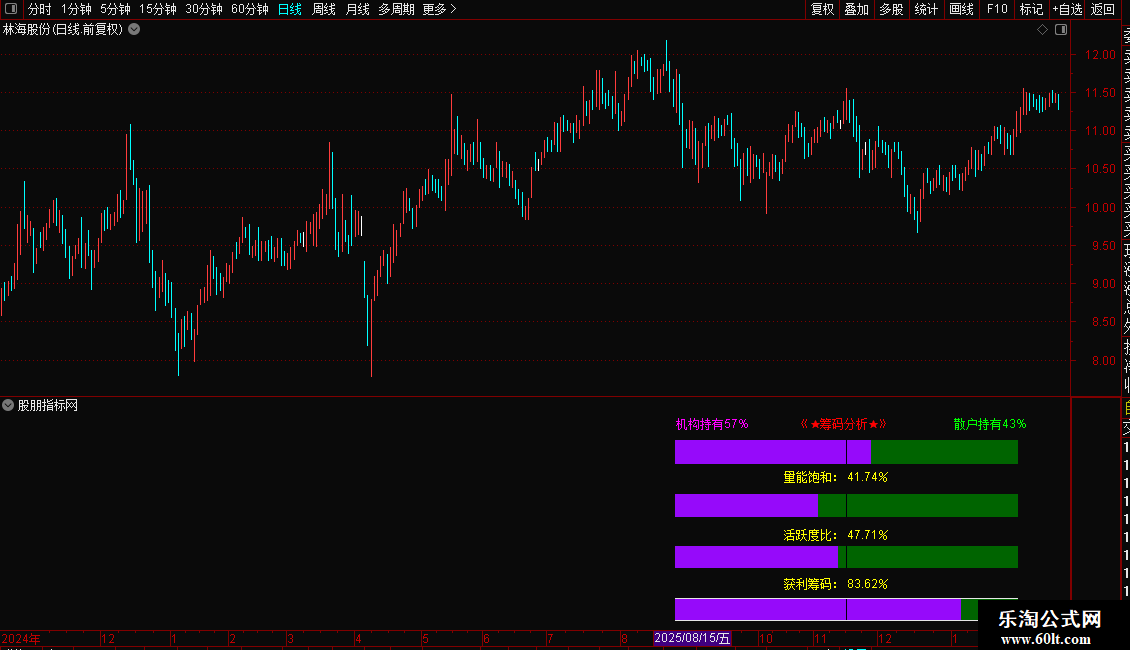The width and height of the screenshot is (1130, 650).
Task: Select the 30分钟 period tab
Action: click(x=204, y=9)
